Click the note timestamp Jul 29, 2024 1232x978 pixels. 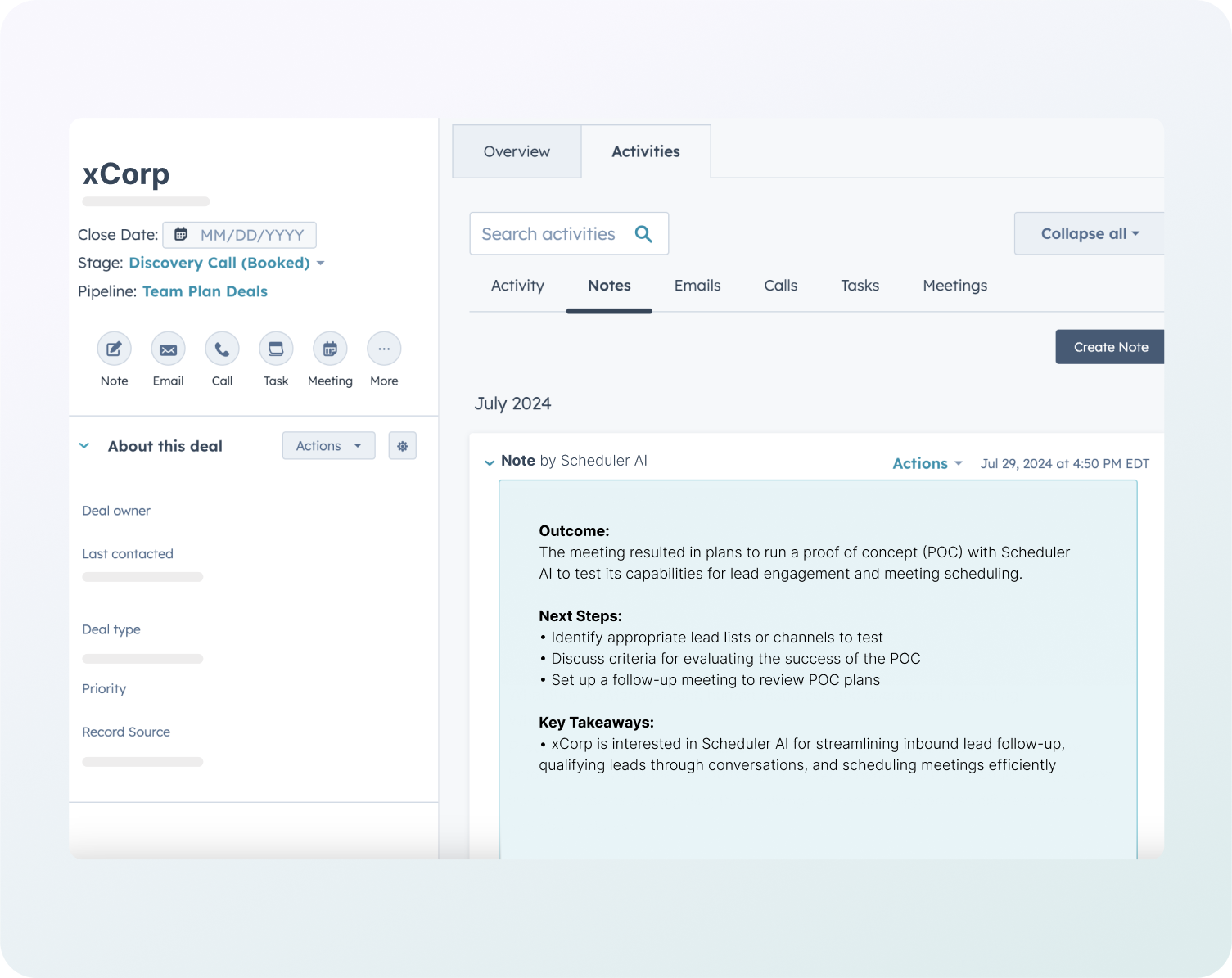point(1065,464)
